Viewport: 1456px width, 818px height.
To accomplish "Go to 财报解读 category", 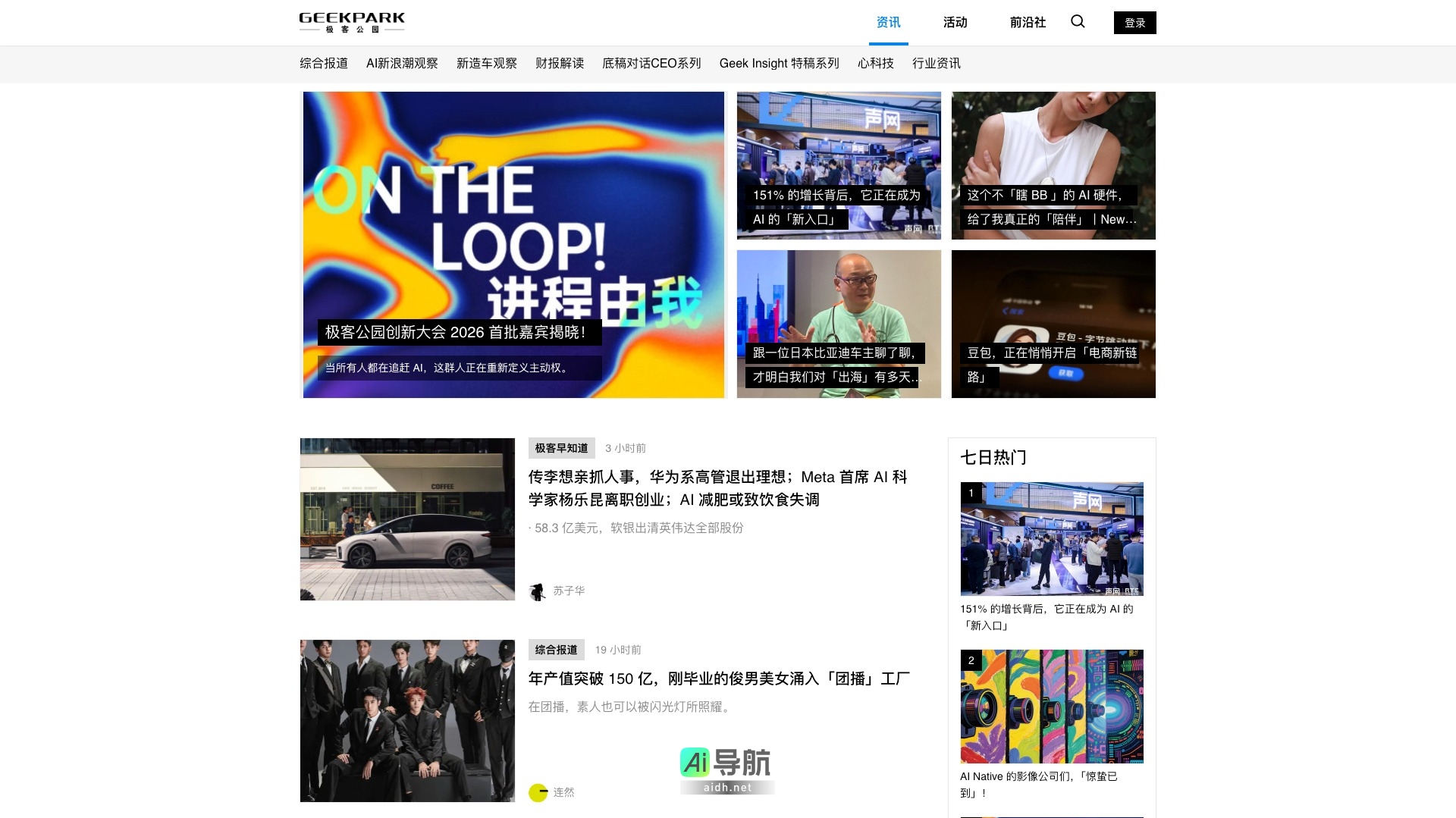I will click(x=560, y=64).
